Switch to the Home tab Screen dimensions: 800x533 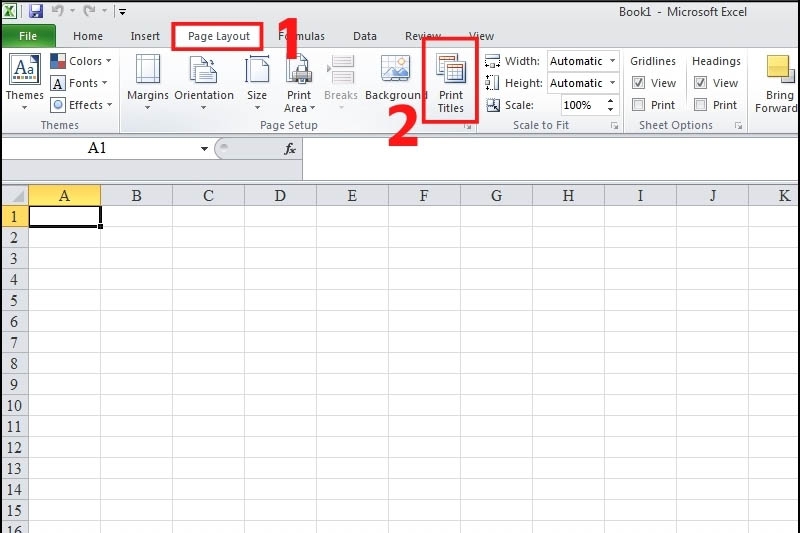(x=88, y=36)
